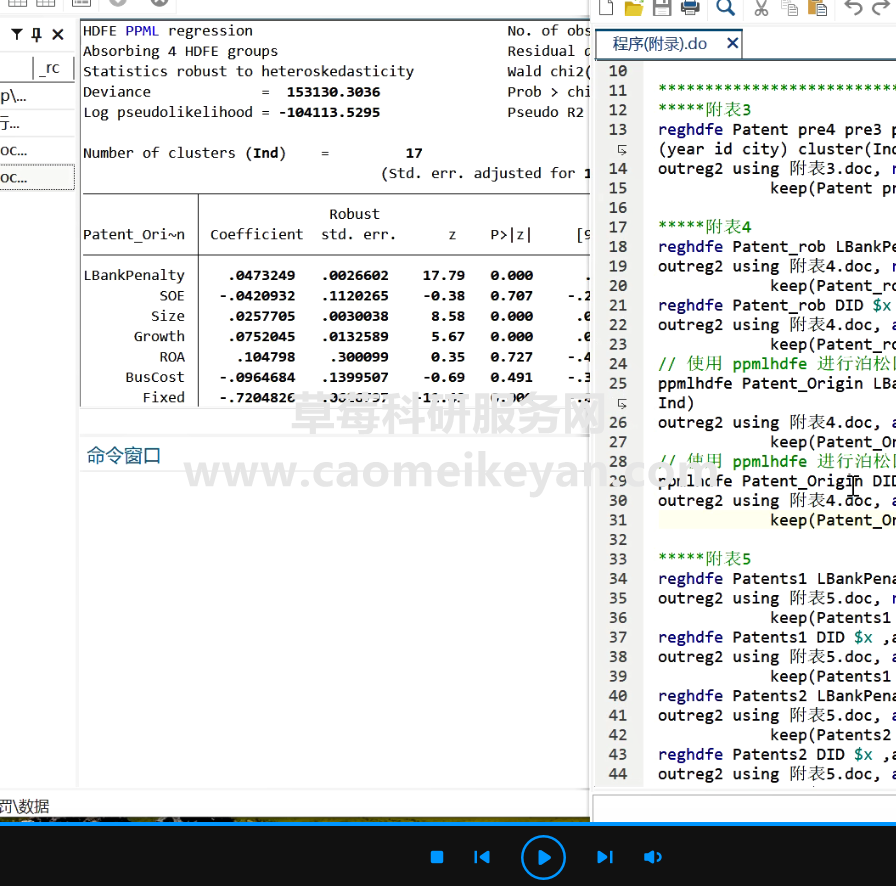
Task: Skip to the next video track
Action: pos(605,857)
